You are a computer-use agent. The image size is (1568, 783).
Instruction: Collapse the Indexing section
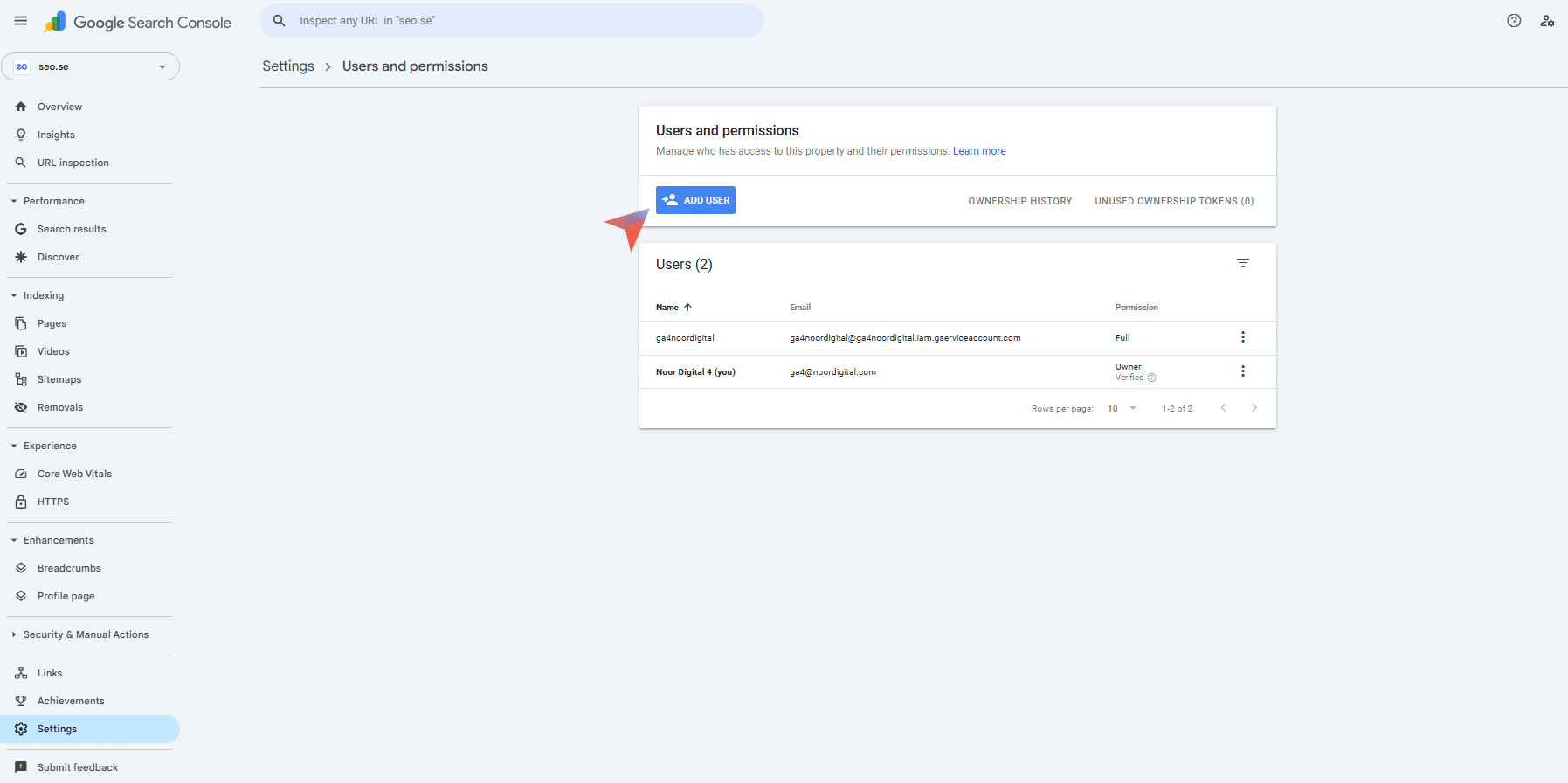pos(14,295)
